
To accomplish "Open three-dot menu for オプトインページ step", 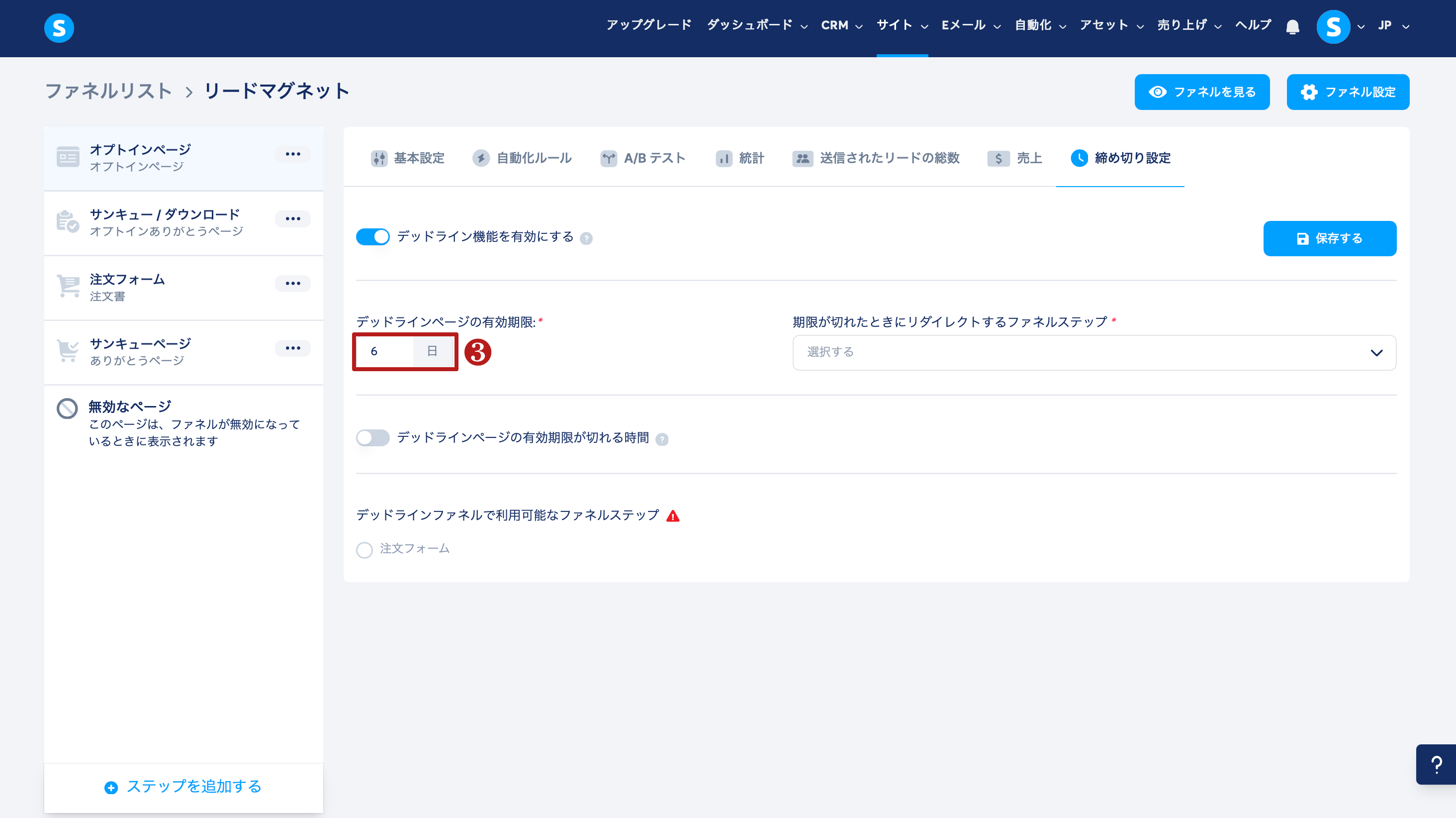I will tap(292, 154).
